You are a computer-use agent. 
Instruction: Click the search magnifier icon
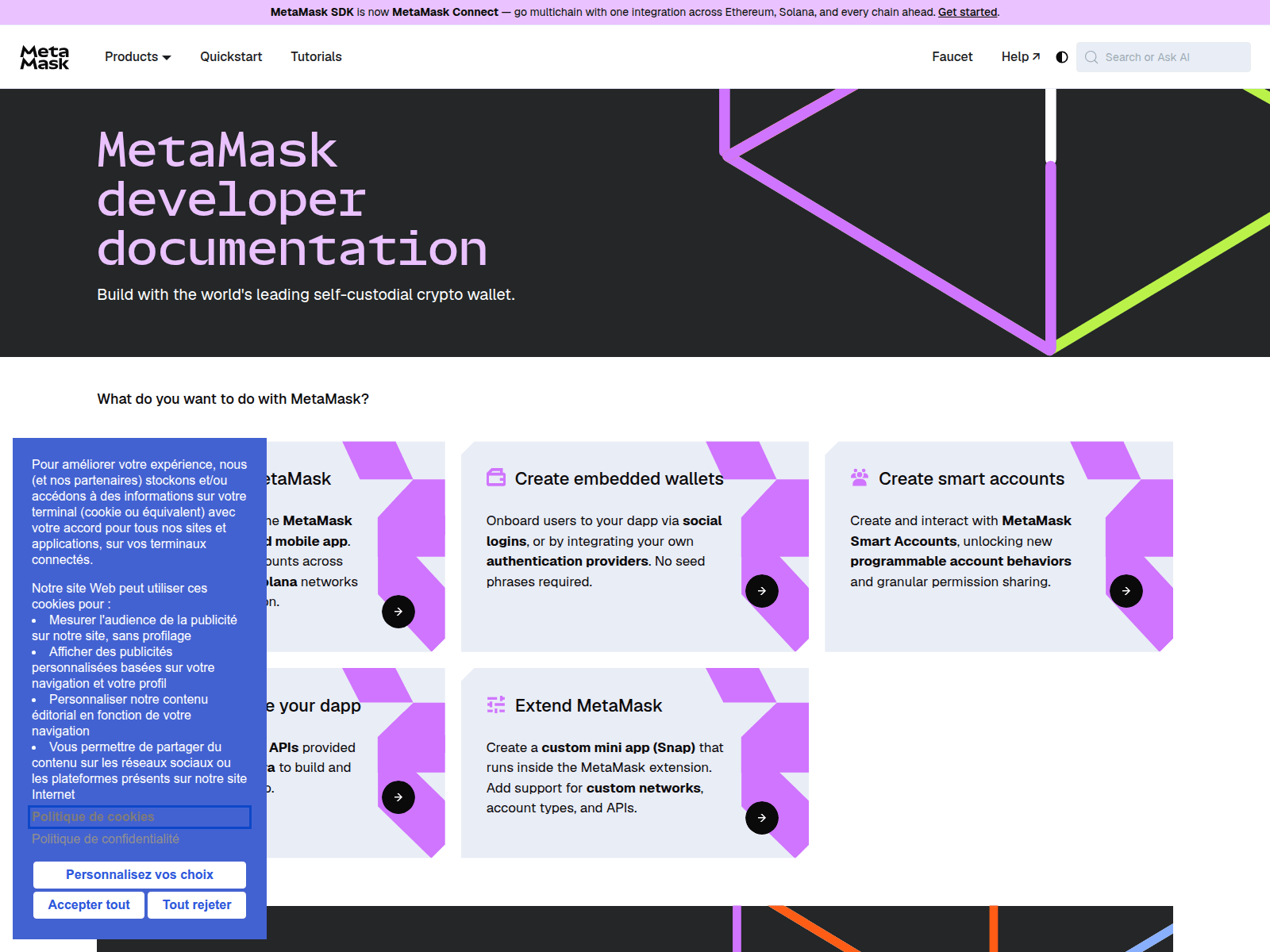(1091, 57)
